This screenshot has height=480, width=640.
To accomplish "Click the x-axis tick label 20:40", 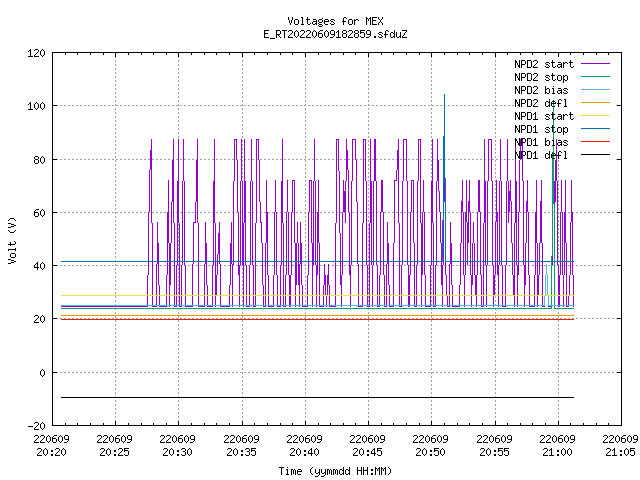I will pos(304,452).
